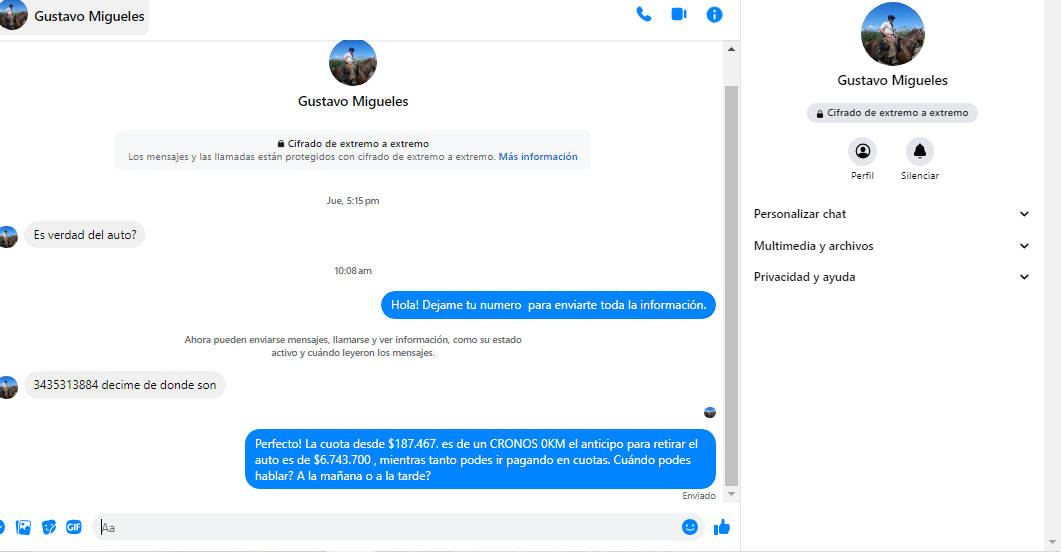Screen dimensions: 1061x552
Task: Send a thumbs-up like
Action: [x=721, y=527]
